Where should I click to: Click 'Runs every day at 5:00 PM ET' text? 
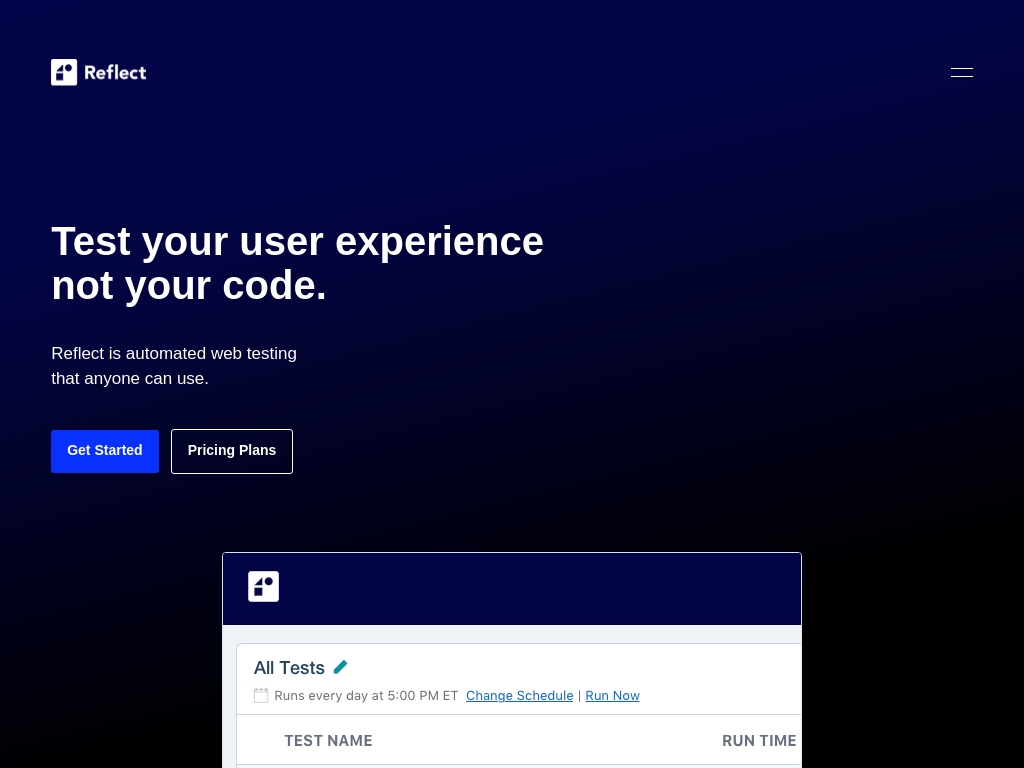click(366, 696)
